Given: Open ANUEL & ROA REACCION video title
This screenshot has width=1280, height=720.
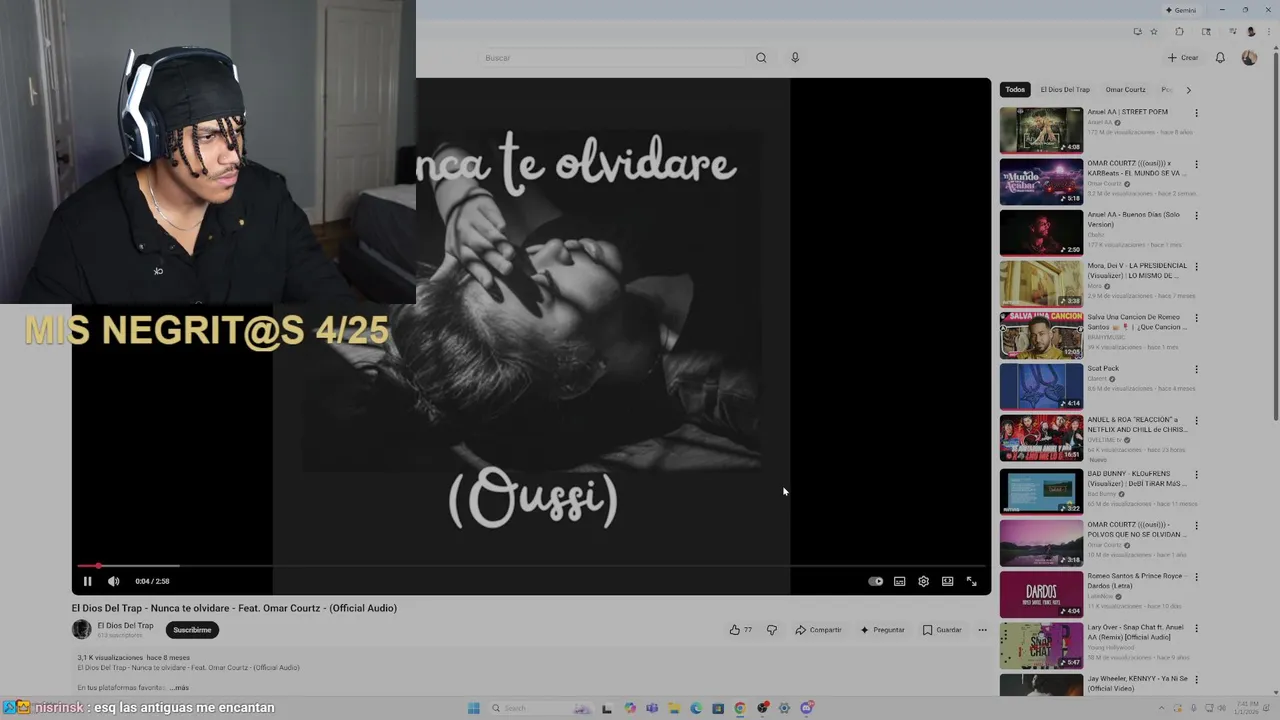Looking at the screenshot, I should pos(1137,425).
